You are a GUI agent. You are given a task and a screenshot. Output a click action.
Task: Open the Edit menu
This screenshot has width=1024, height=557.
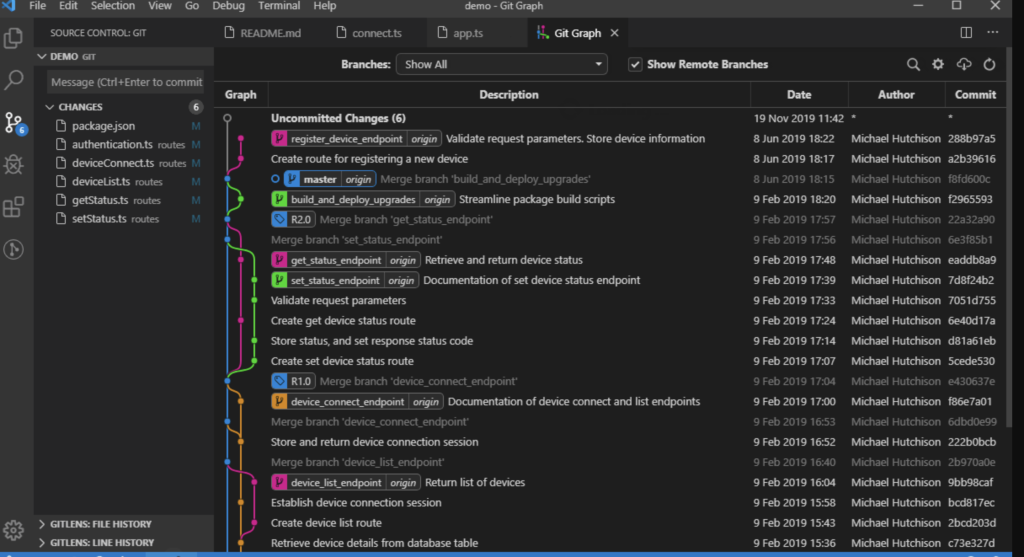[x=68, y=6]
